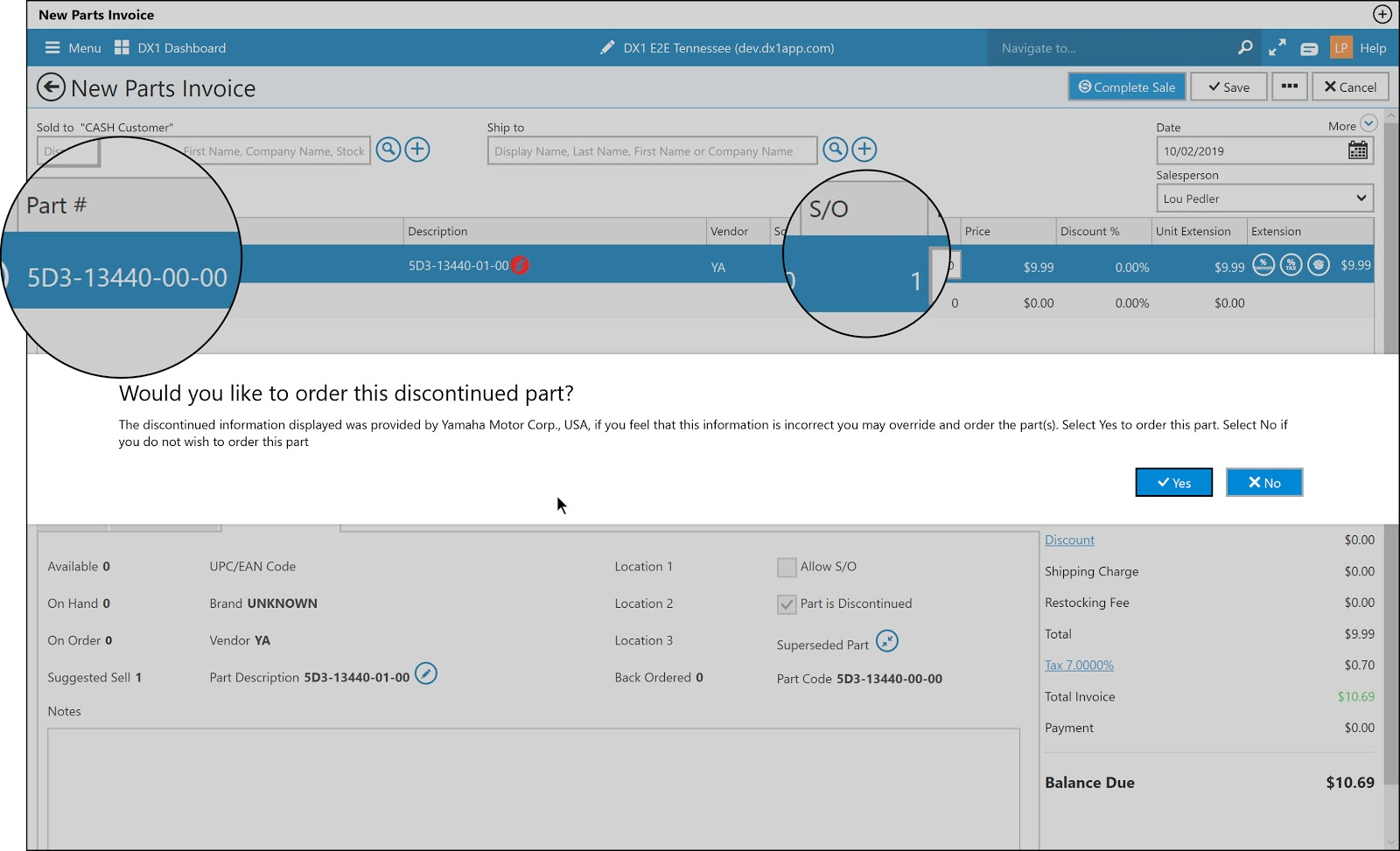
Task: Click the pencil icon beside DX1 E2E Tennessee
Action: (607, 48)
